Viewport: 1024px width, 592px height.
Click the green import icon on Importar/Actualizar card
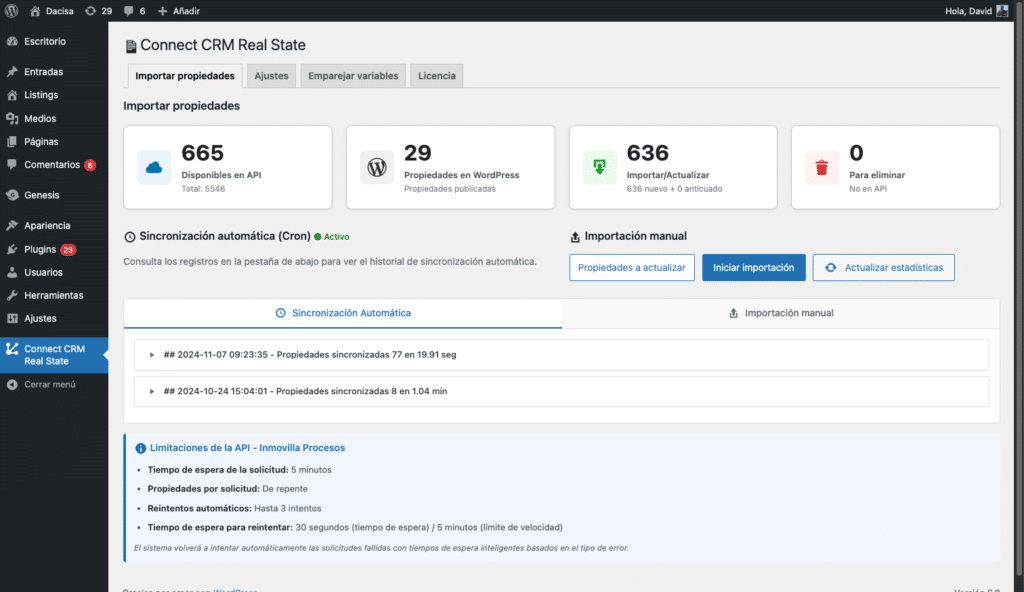pyautogui.click(x=599, y=167)
